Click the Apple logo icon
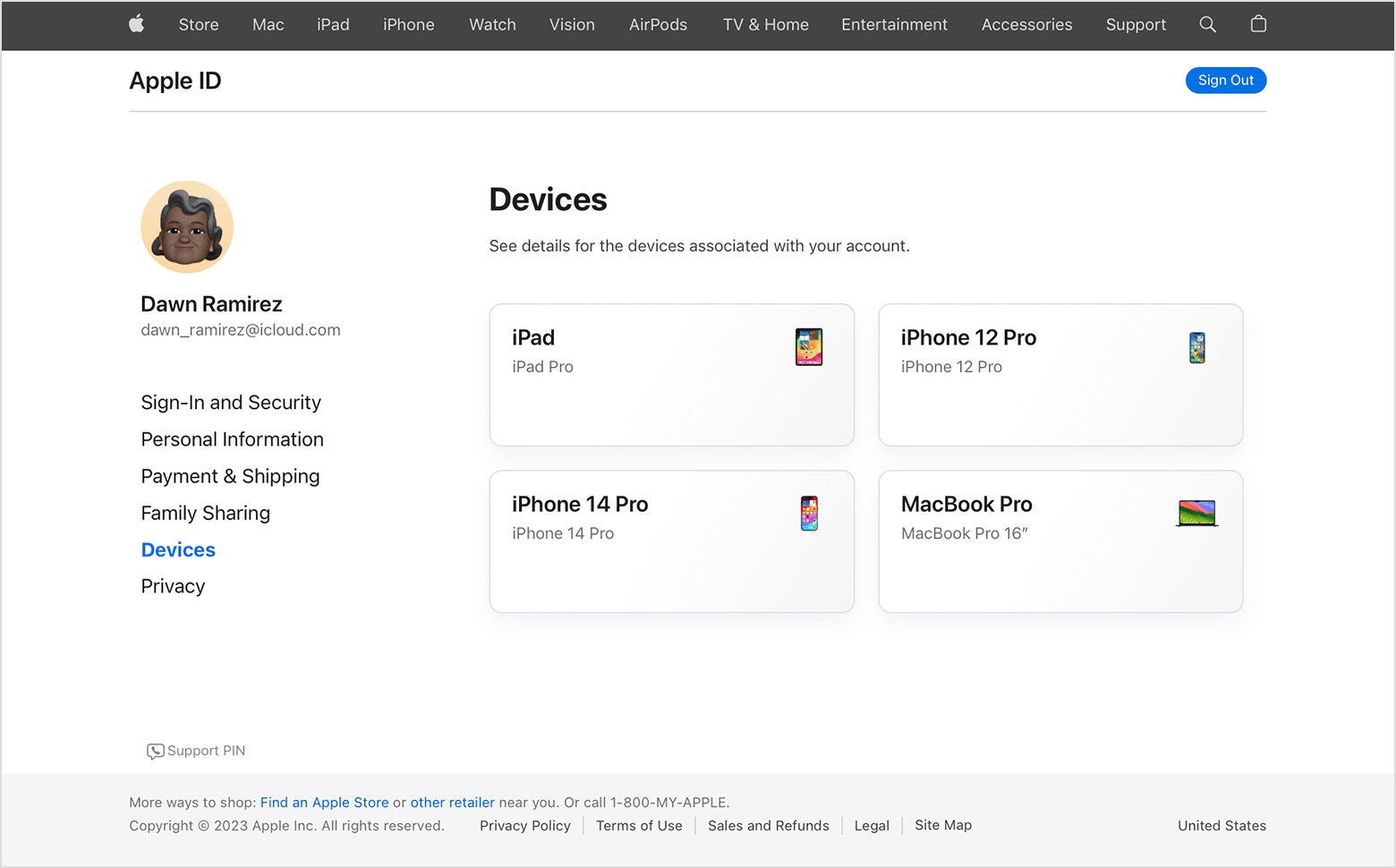The width and height of the screenshot is (1396, 868). (x=136, y=24)
